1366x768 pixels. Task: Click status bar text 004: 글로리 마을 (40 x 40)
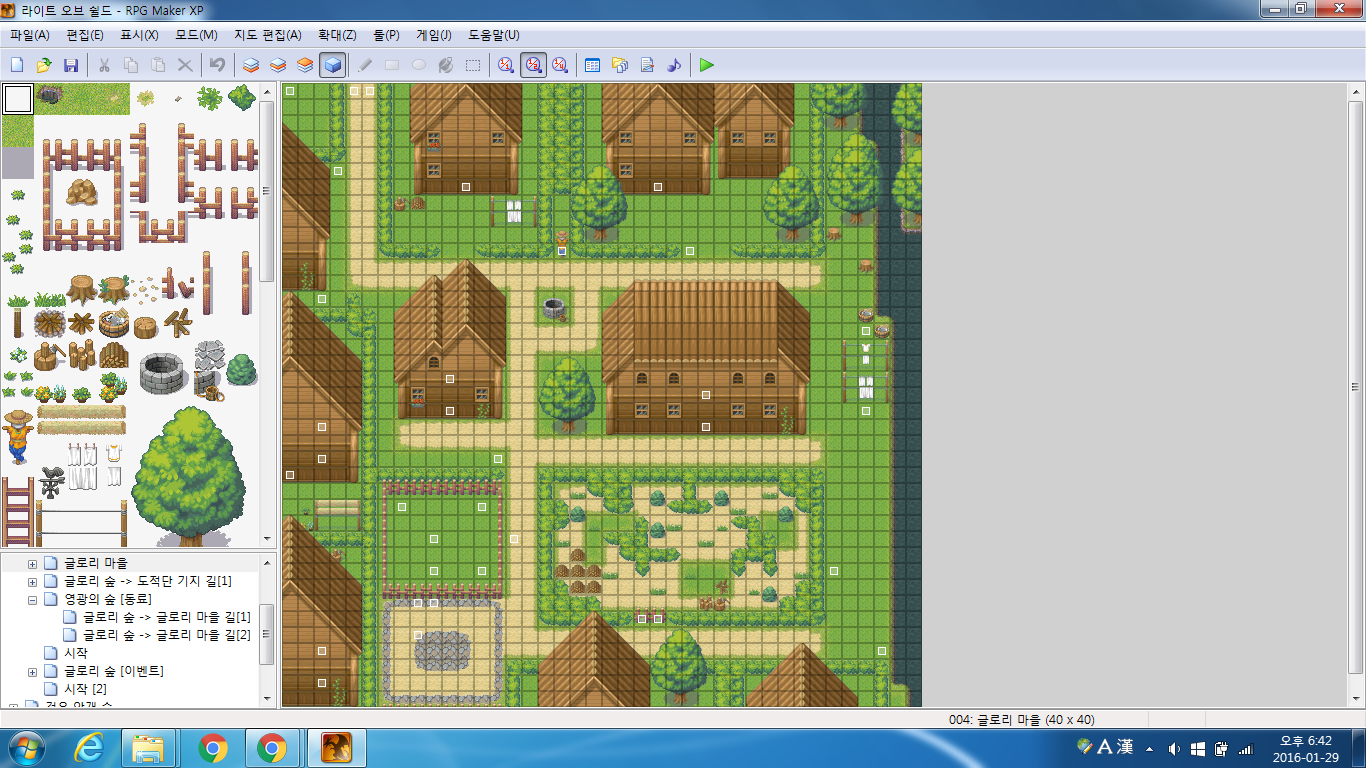click(x=1021, y=719)
